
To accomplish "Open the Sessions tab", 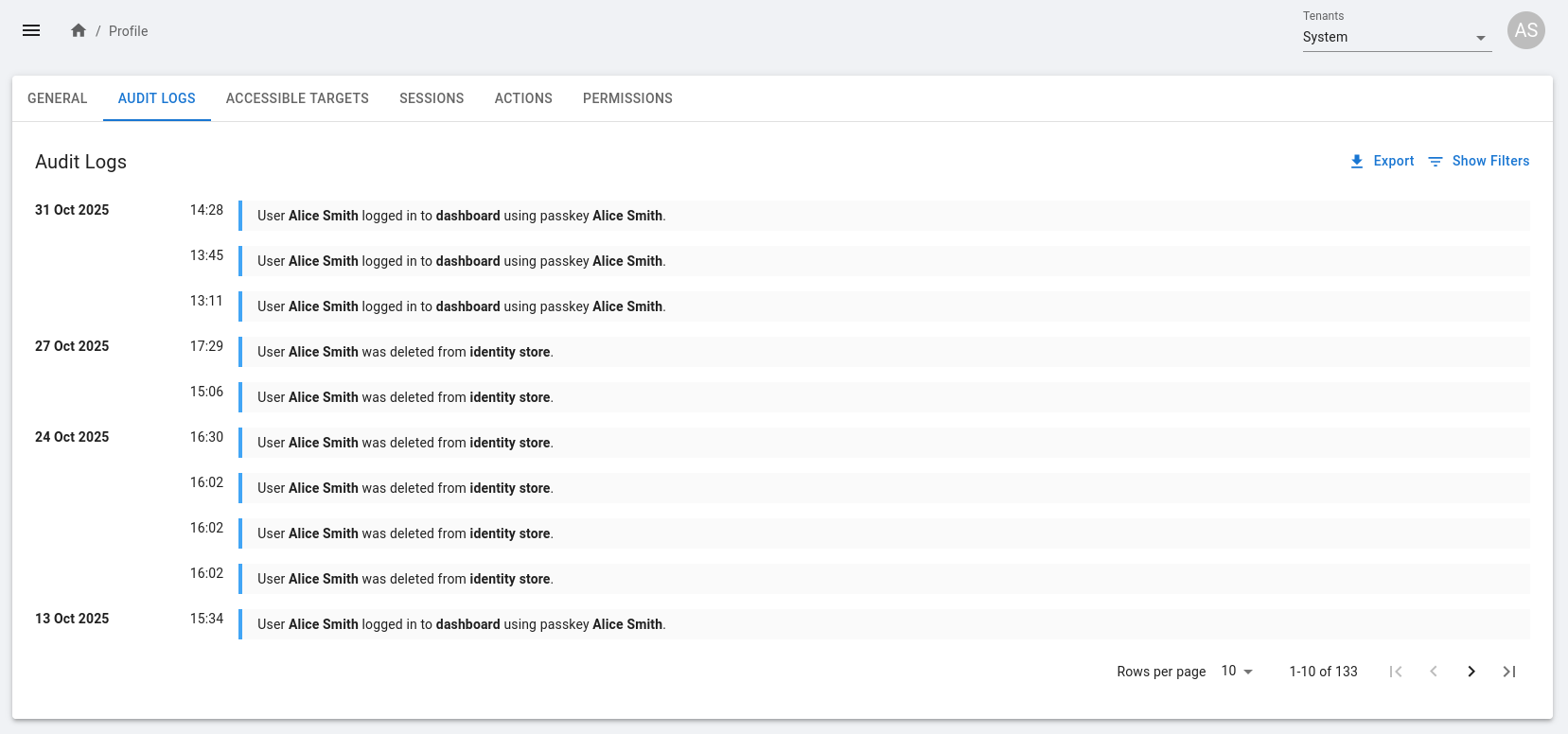I will (x=432, y=98).
